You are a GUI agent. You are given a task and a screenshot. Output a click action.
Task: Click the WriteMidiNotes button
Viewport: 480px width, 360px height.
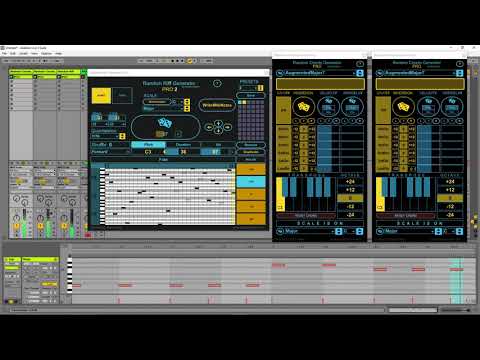tap(217, 105)
